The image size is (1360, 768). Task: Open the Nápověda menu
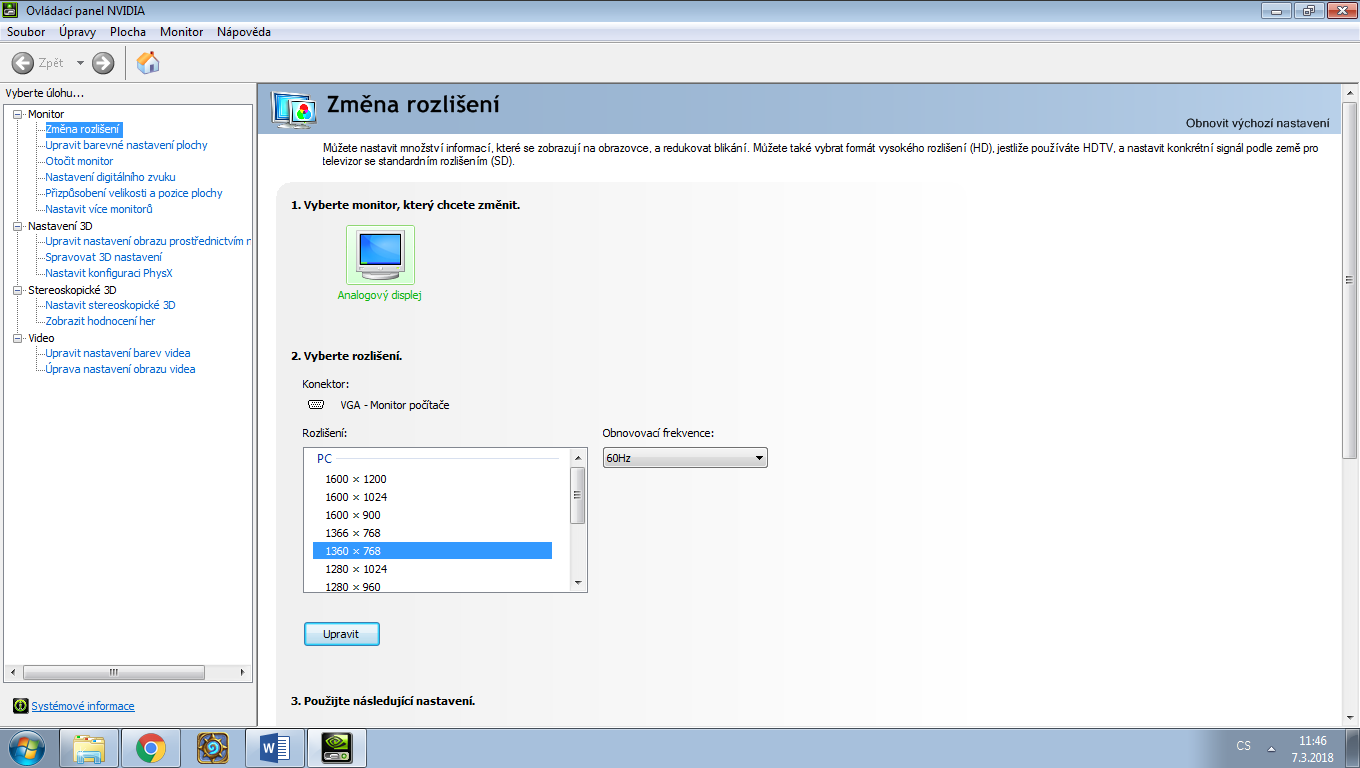pos(244,32)
